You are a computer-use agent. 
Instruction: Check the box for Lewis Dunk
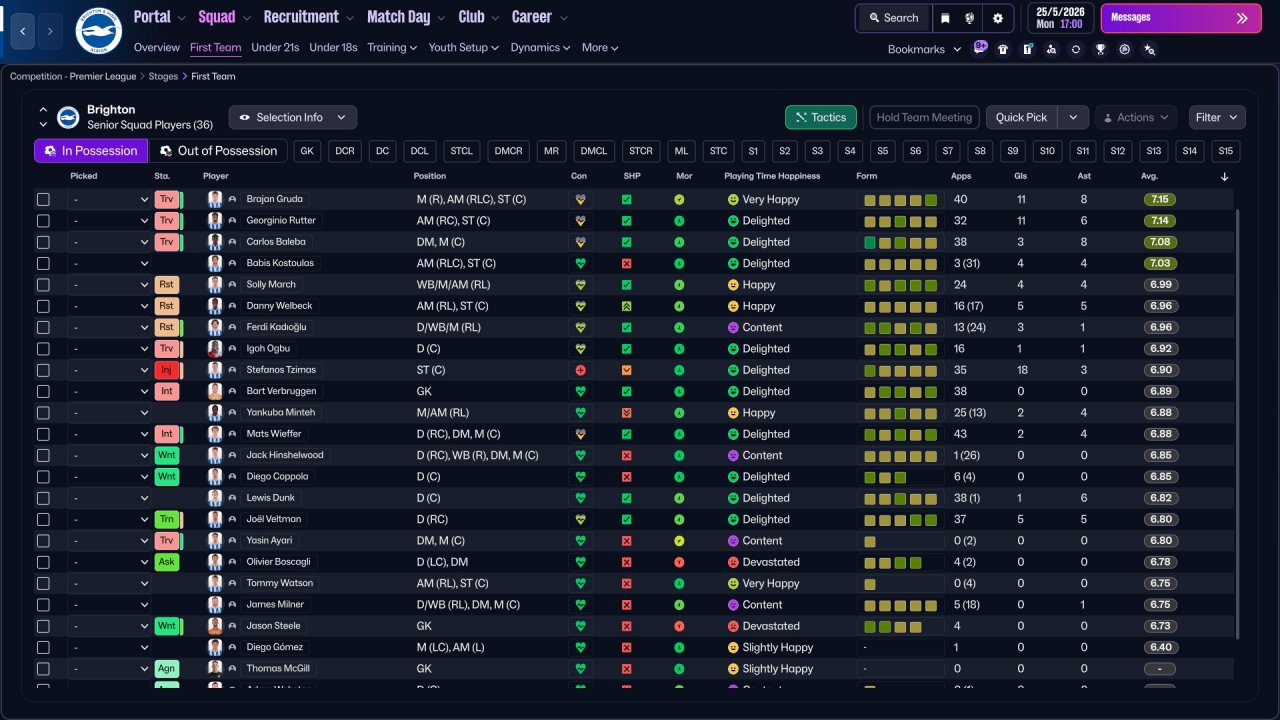[x=43, y=498]
